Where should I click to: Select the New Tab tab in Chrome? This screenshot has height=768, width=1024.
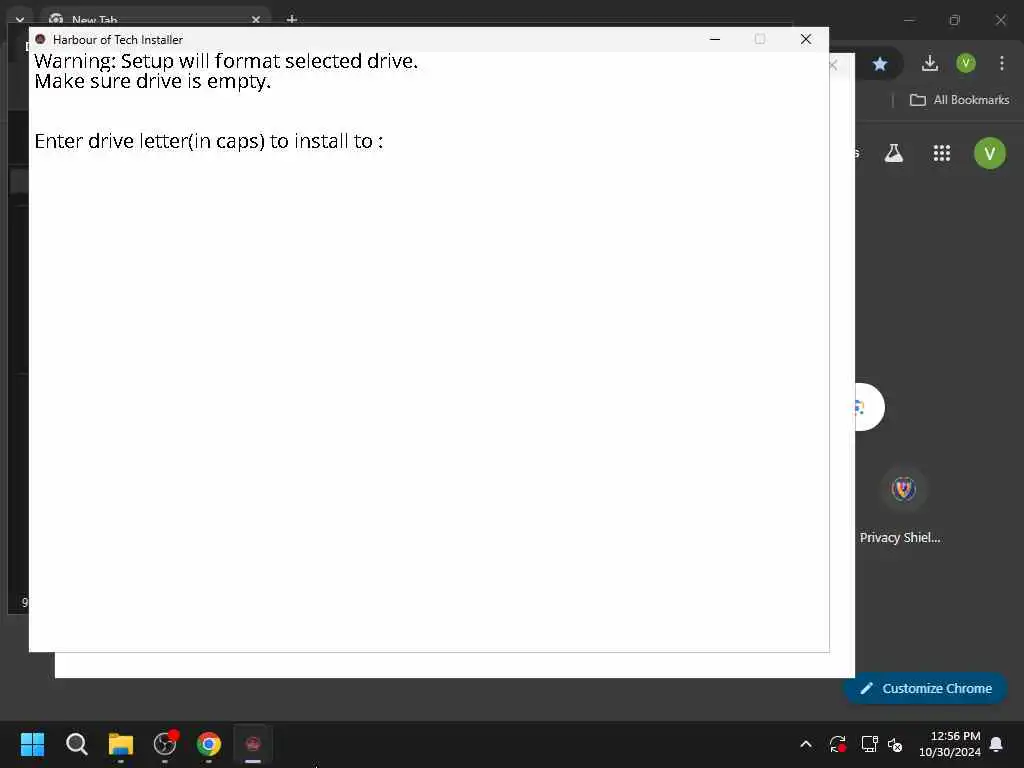click(155, 20)
